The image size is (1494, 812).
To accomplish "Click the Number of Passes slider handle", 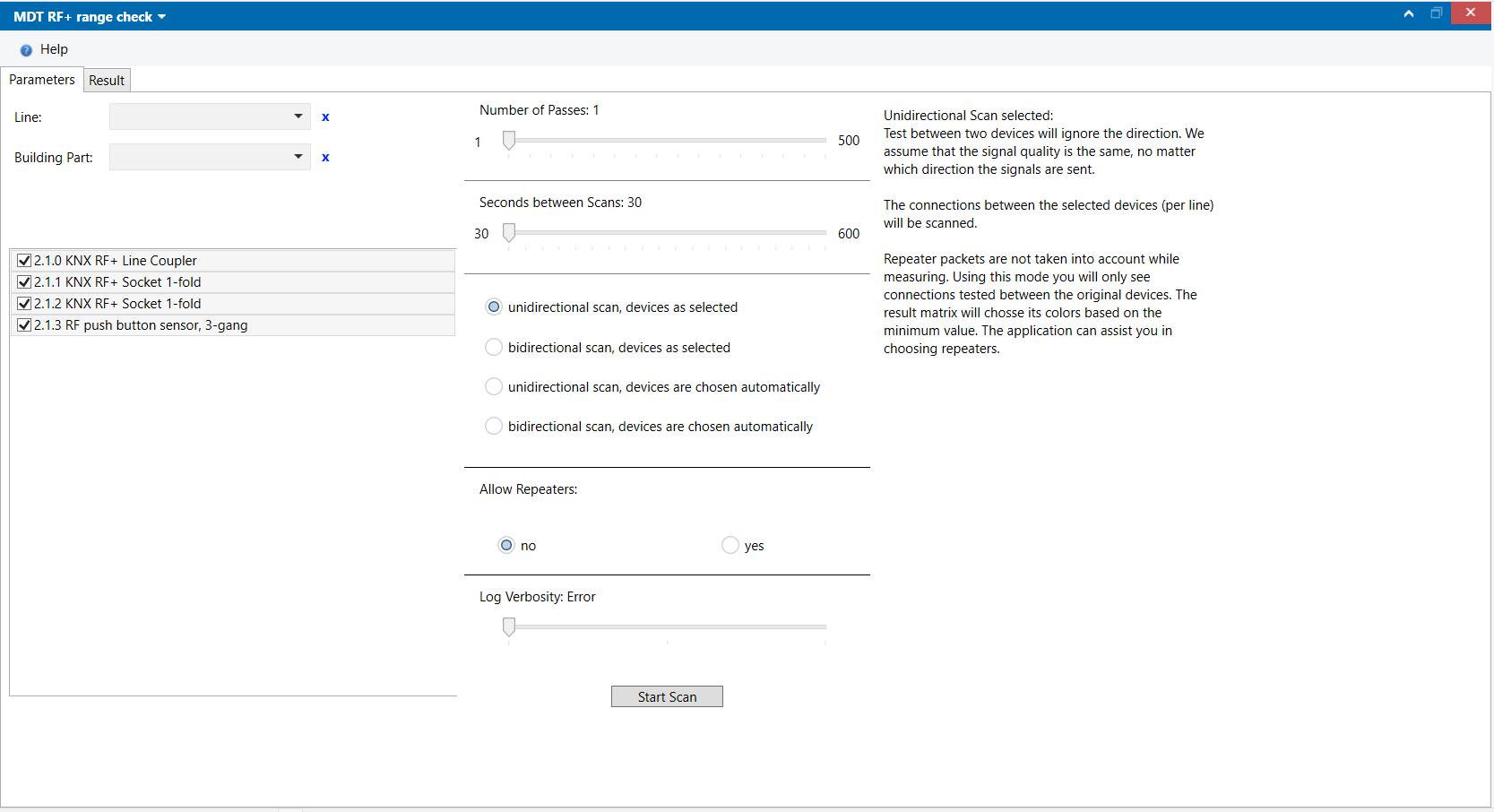I will click(x=509, y=140).
